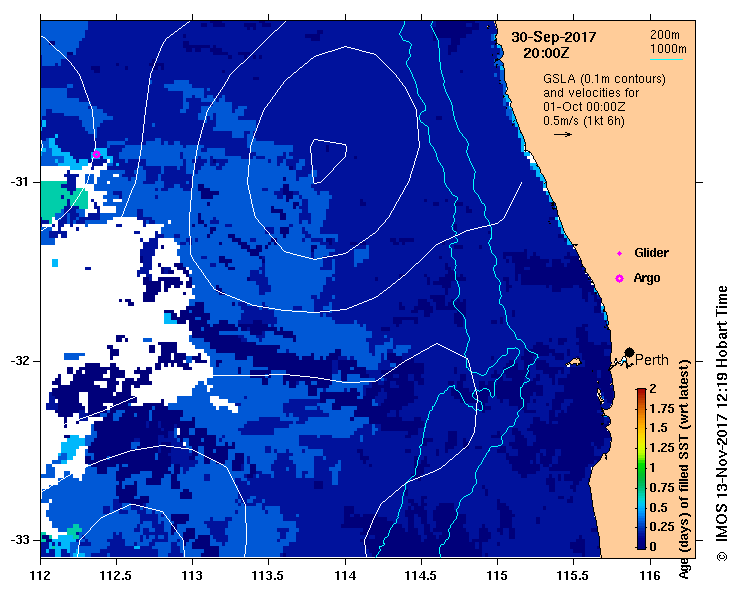Click the GSLA (0.1m contours) text
Screen dimensions: 739x592
(x=604, y=79)
